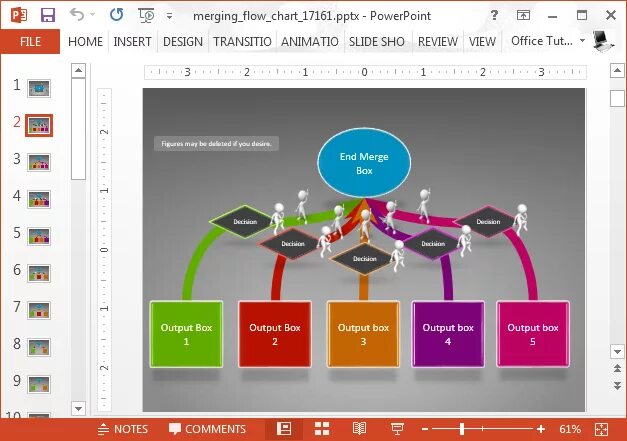
Task: Open the SLIDE SHOW ribbon tab
Action: point(377,42)
